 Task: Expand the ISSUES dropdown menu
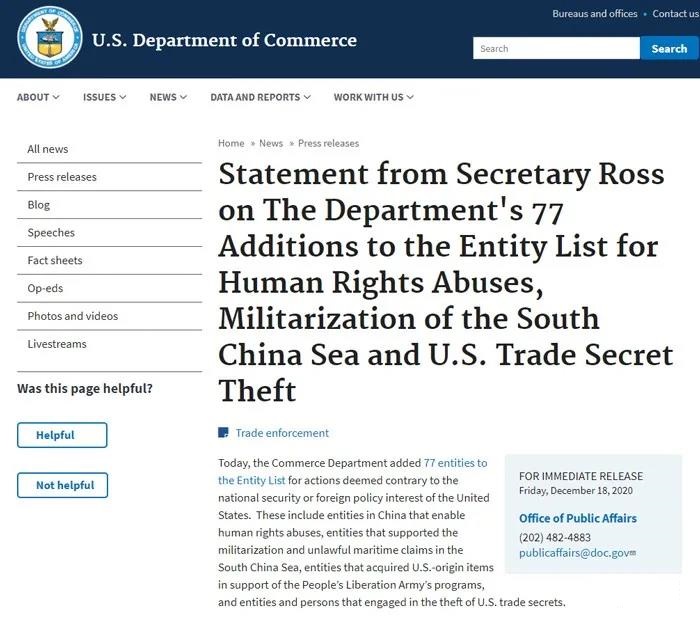coord(104,97)
